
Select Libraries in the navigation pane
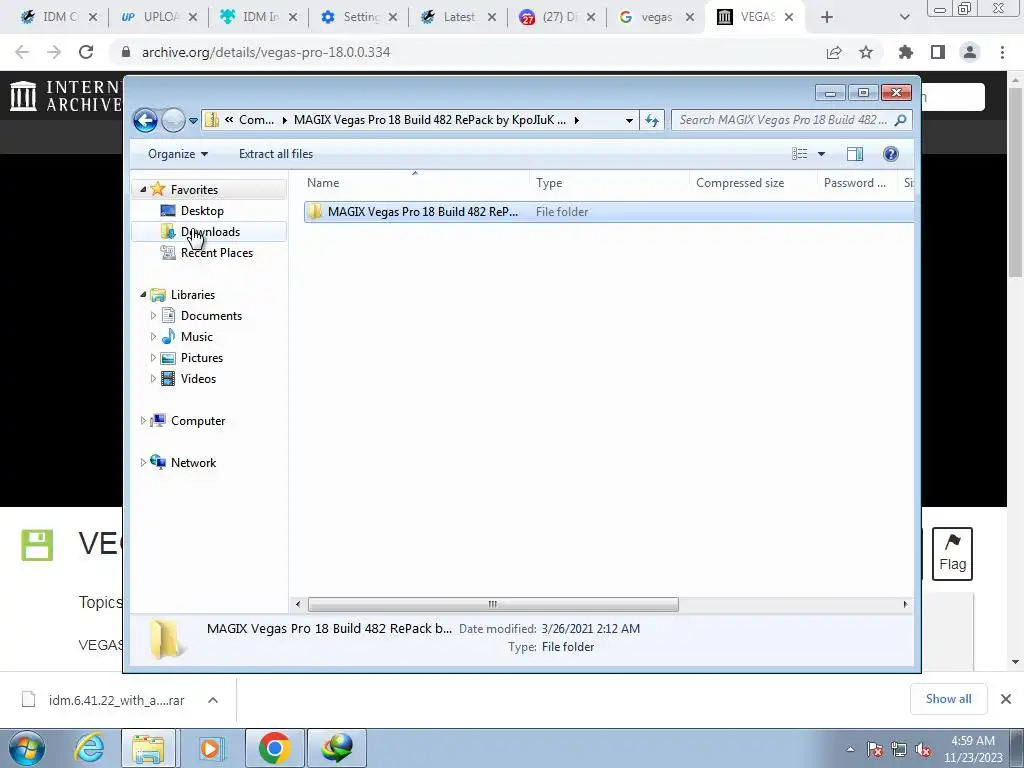[x=193, y=295]
